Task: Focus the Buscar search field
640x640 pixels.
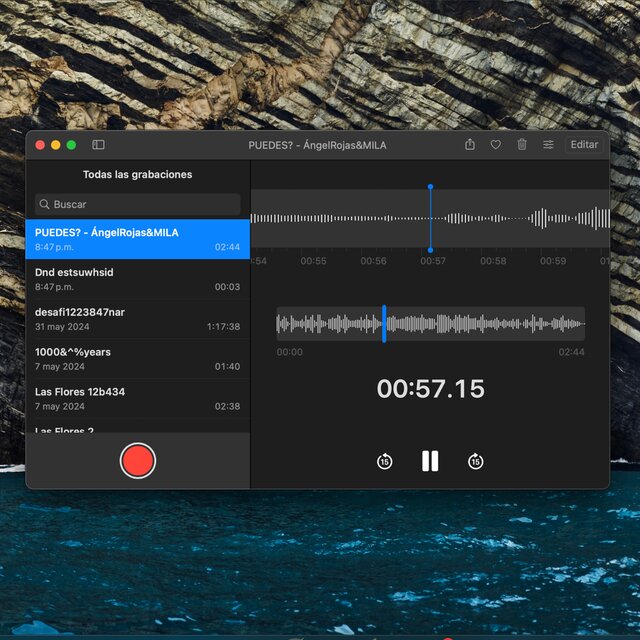Action: 138,204
